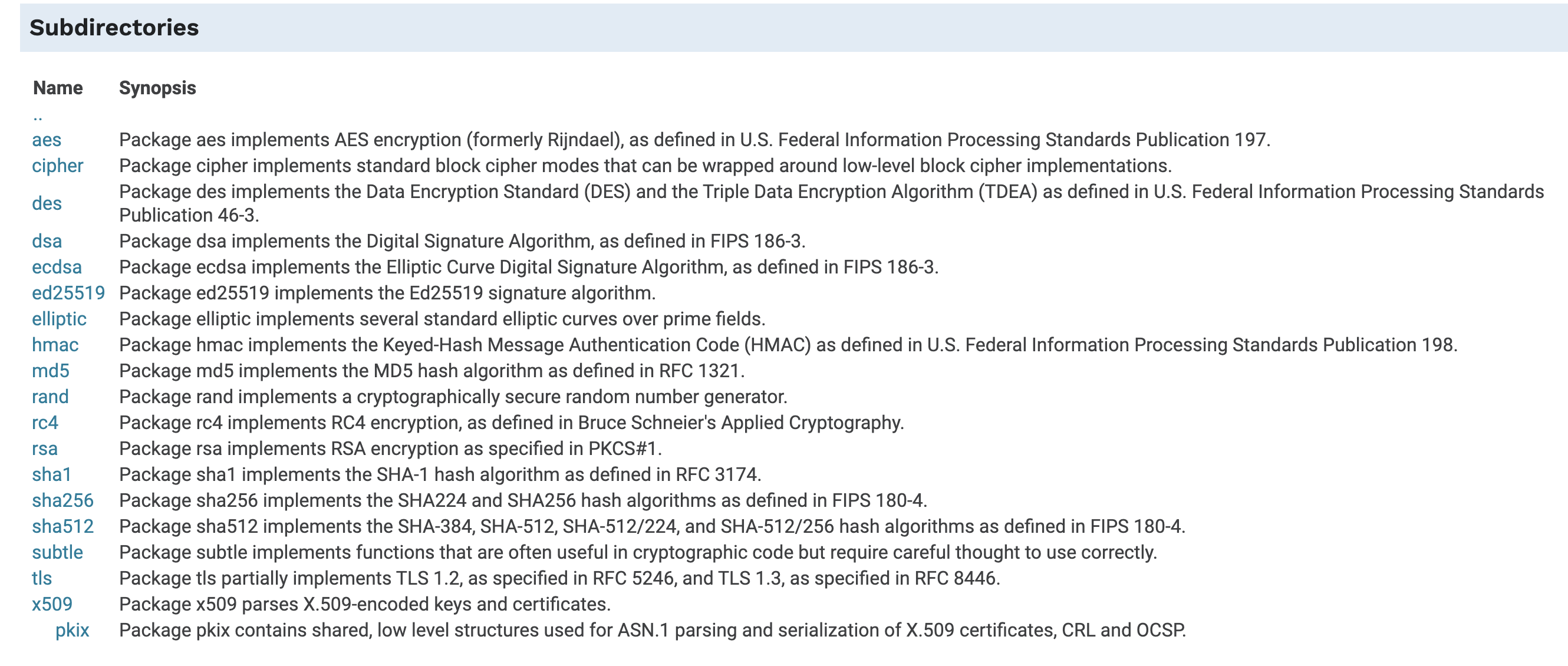Open the sha1 package page
Viewport: 1568px width, 666px height.
point(52,474)
